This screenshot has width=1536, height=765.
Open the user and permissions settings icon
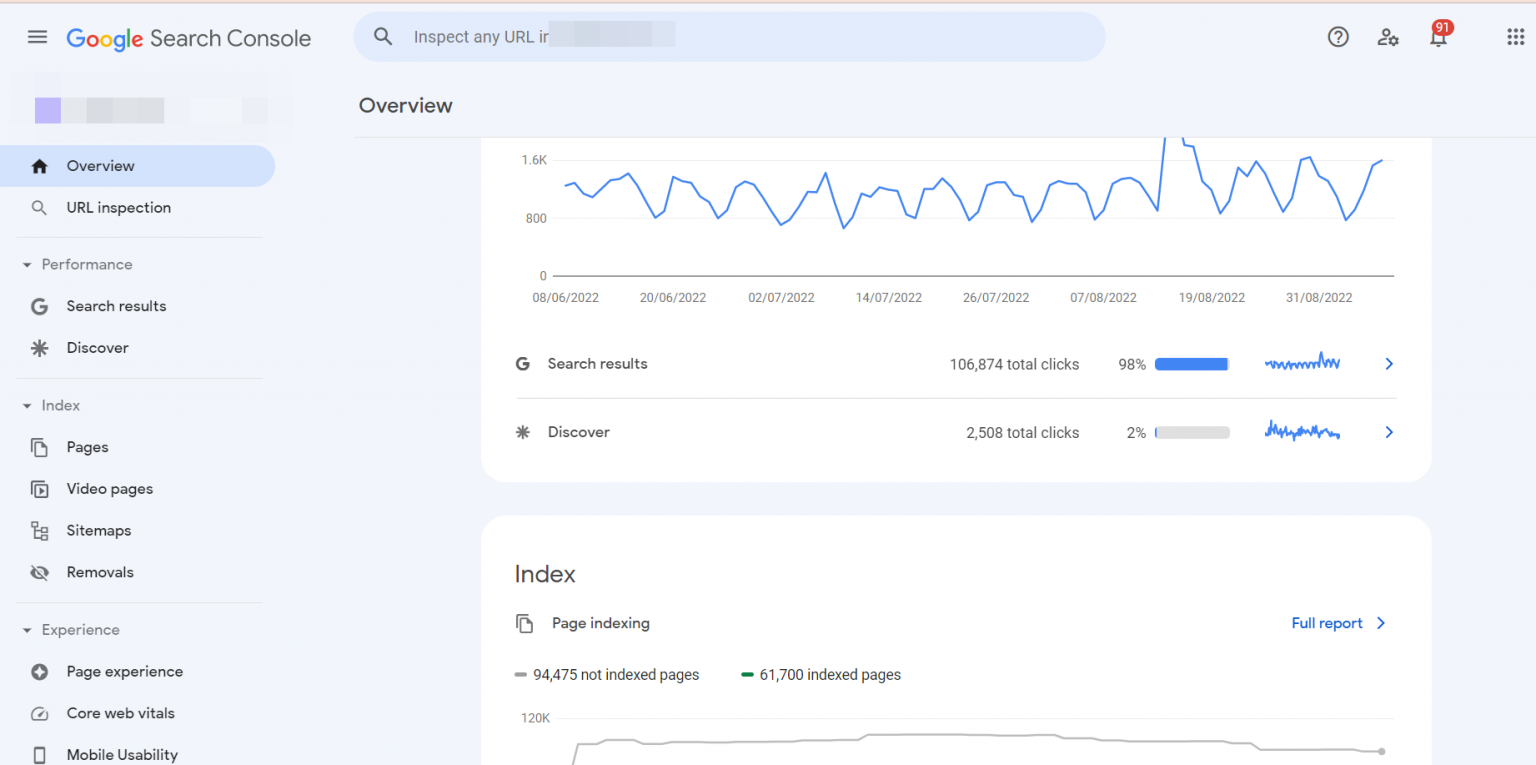click(1388, 37)
